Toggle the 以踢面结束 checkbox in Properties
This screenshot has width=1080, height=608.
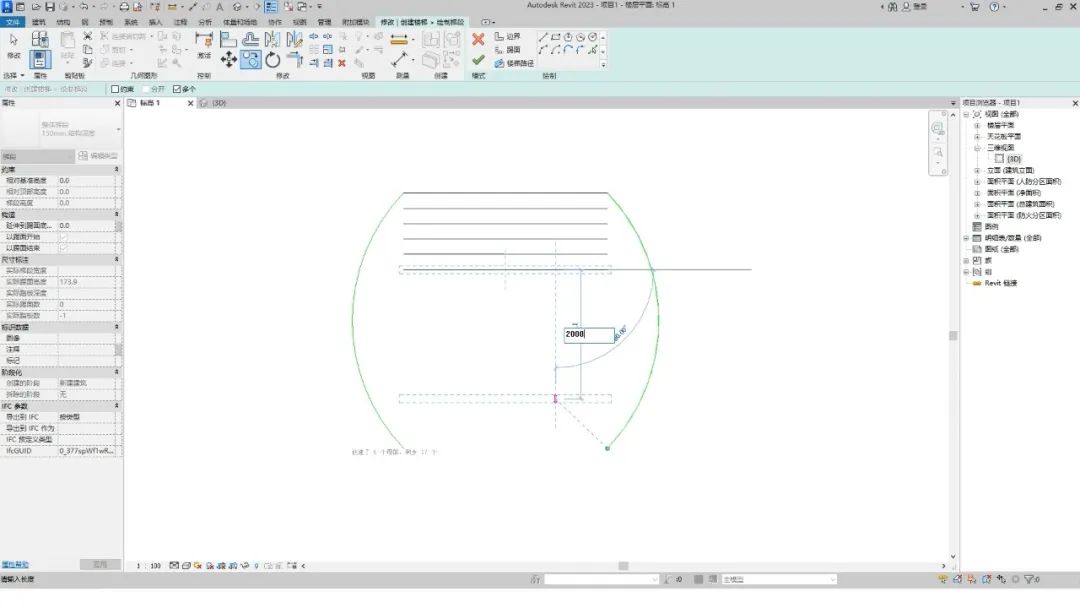(x=63, y=248)
